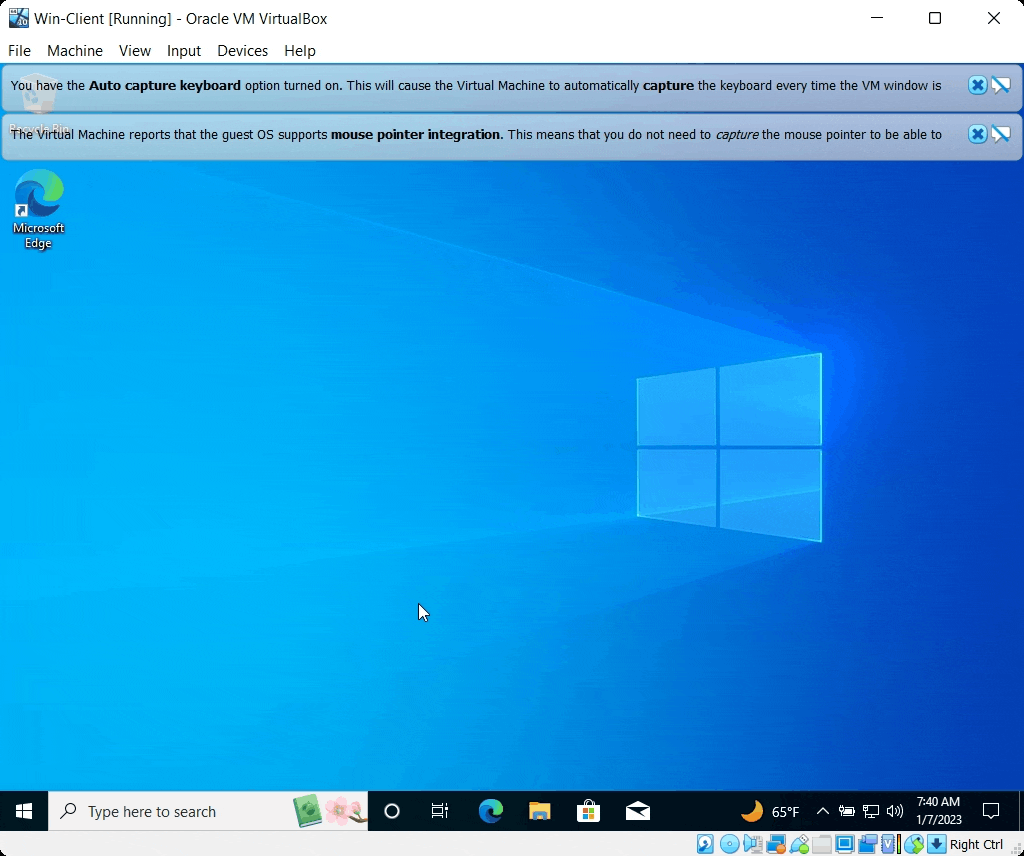Open the volume speaker tray icon

(x=895, y=812)
